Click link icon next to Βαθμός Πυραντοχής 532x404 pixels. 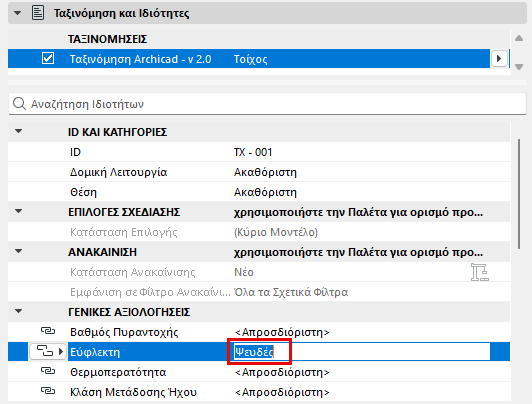pos(48,331)
